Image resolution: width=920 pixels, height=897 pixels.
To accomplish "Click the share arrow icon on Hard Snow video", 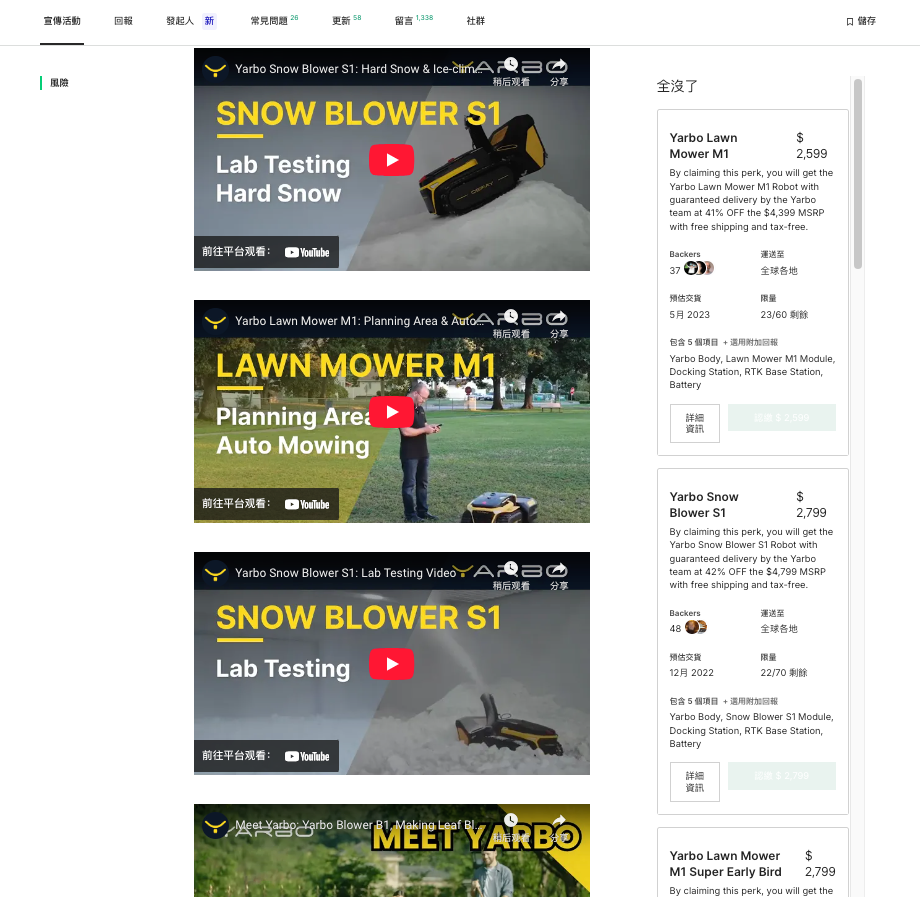I will 559,65.
